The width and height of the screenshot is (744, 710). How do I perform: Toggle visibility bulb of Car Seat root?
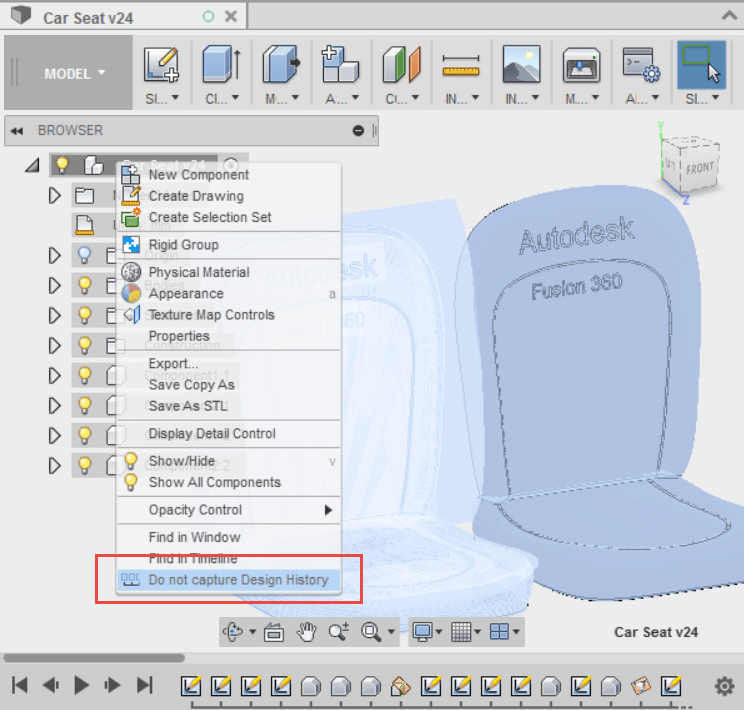click(62, 165)
